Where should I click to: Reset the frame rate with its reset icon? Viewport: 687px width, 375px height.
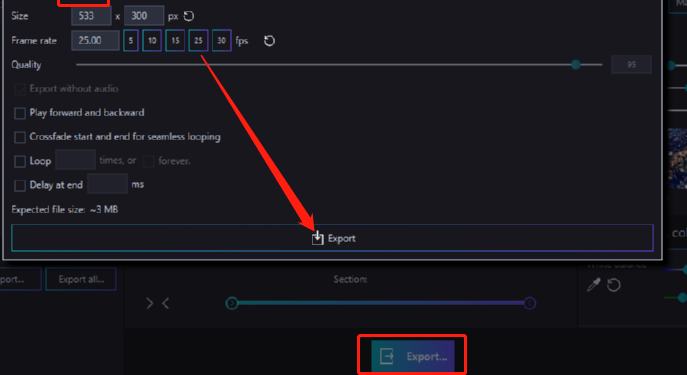(269, 41)
